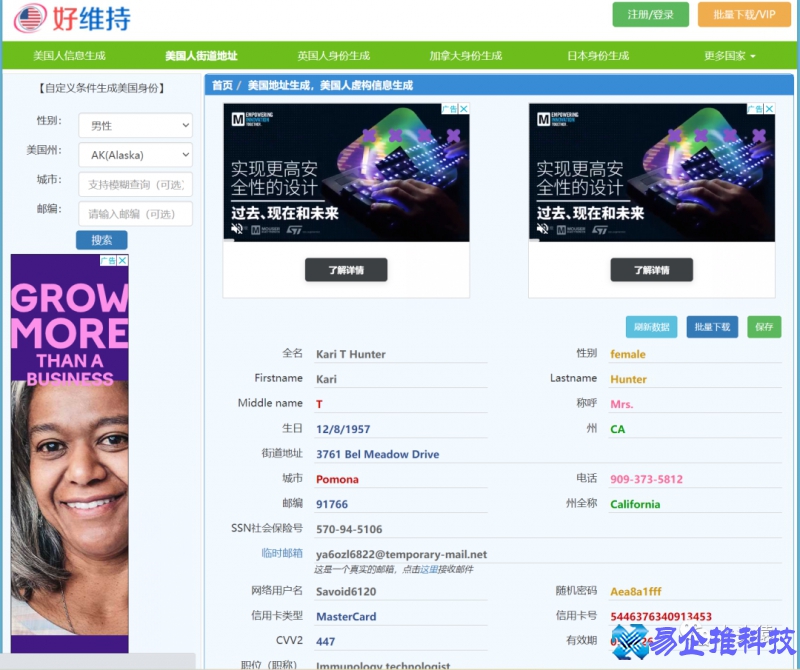Open the 性别 gender dropdown showing 男性
This screenshot has height=670, width=800.
click(135, 124)
